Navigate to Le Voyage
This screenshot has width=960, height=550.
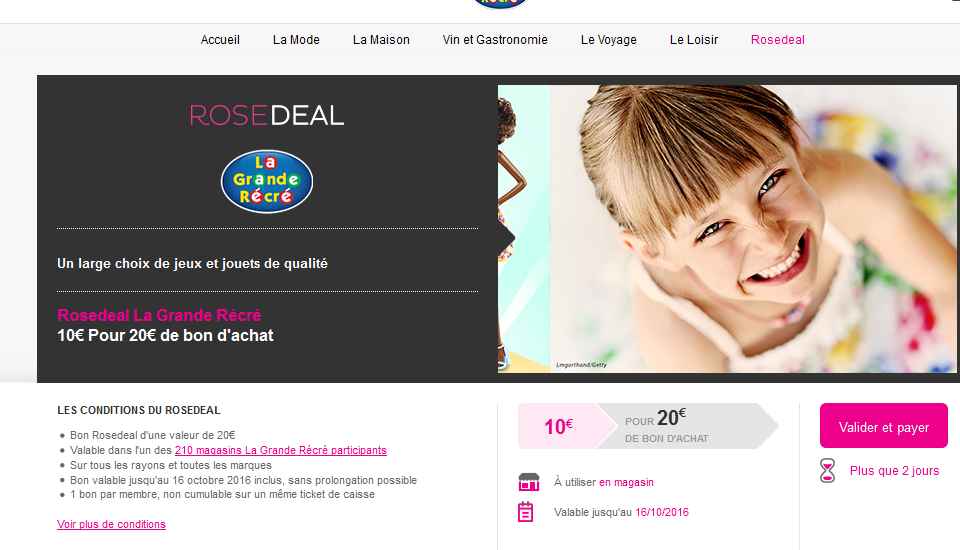(x=609, y=40)
